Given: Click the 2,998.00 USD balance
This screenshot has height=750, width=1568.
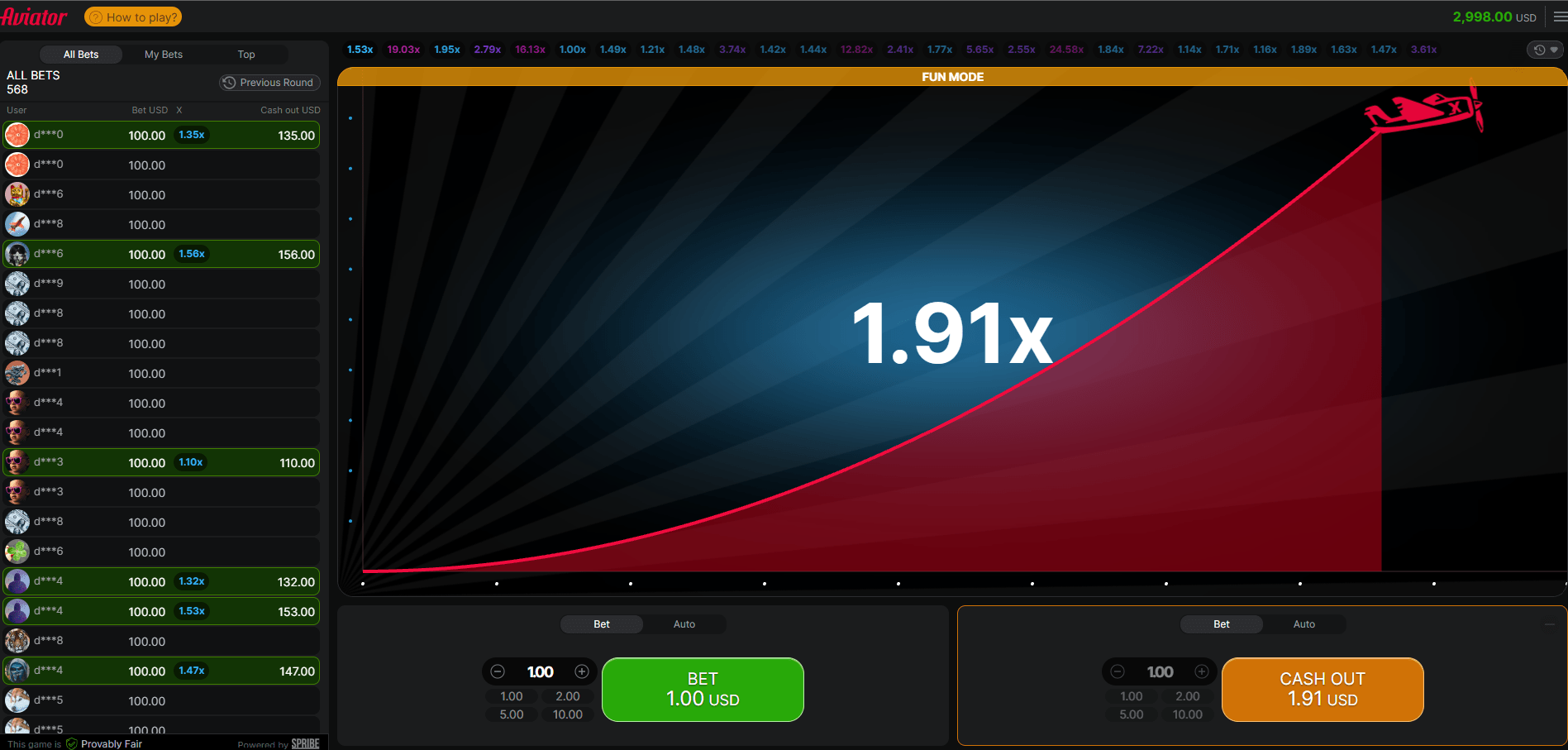Looking at the screenshot, I should (1494, 17).
